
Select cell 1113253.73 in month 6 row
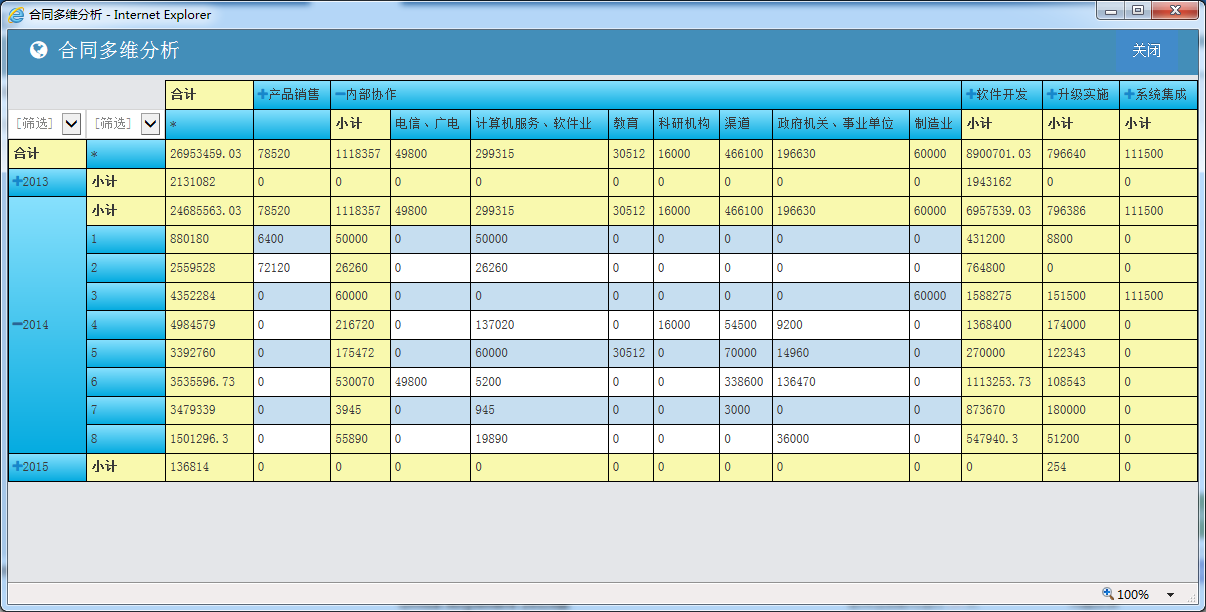pyautogui.click(x=1002, y=382)
